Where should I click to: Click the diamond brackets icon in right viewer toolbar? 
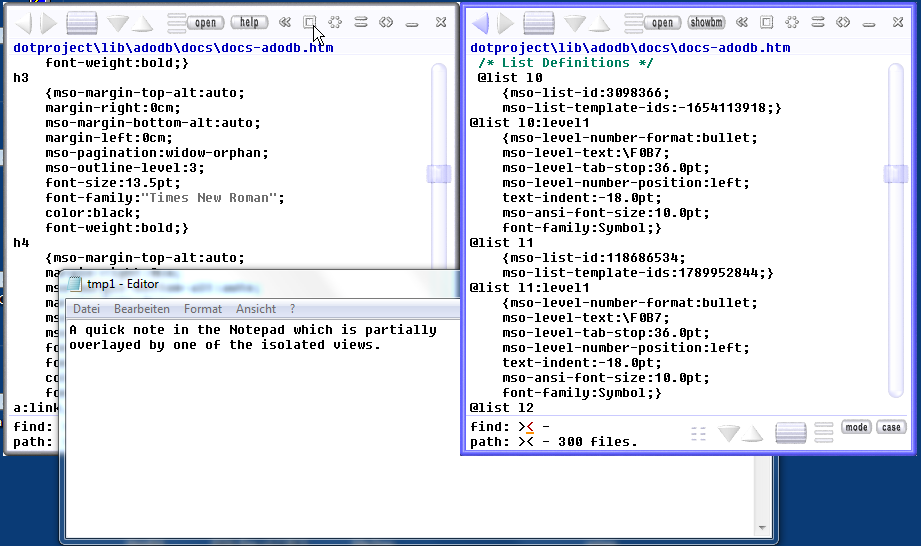843,22
